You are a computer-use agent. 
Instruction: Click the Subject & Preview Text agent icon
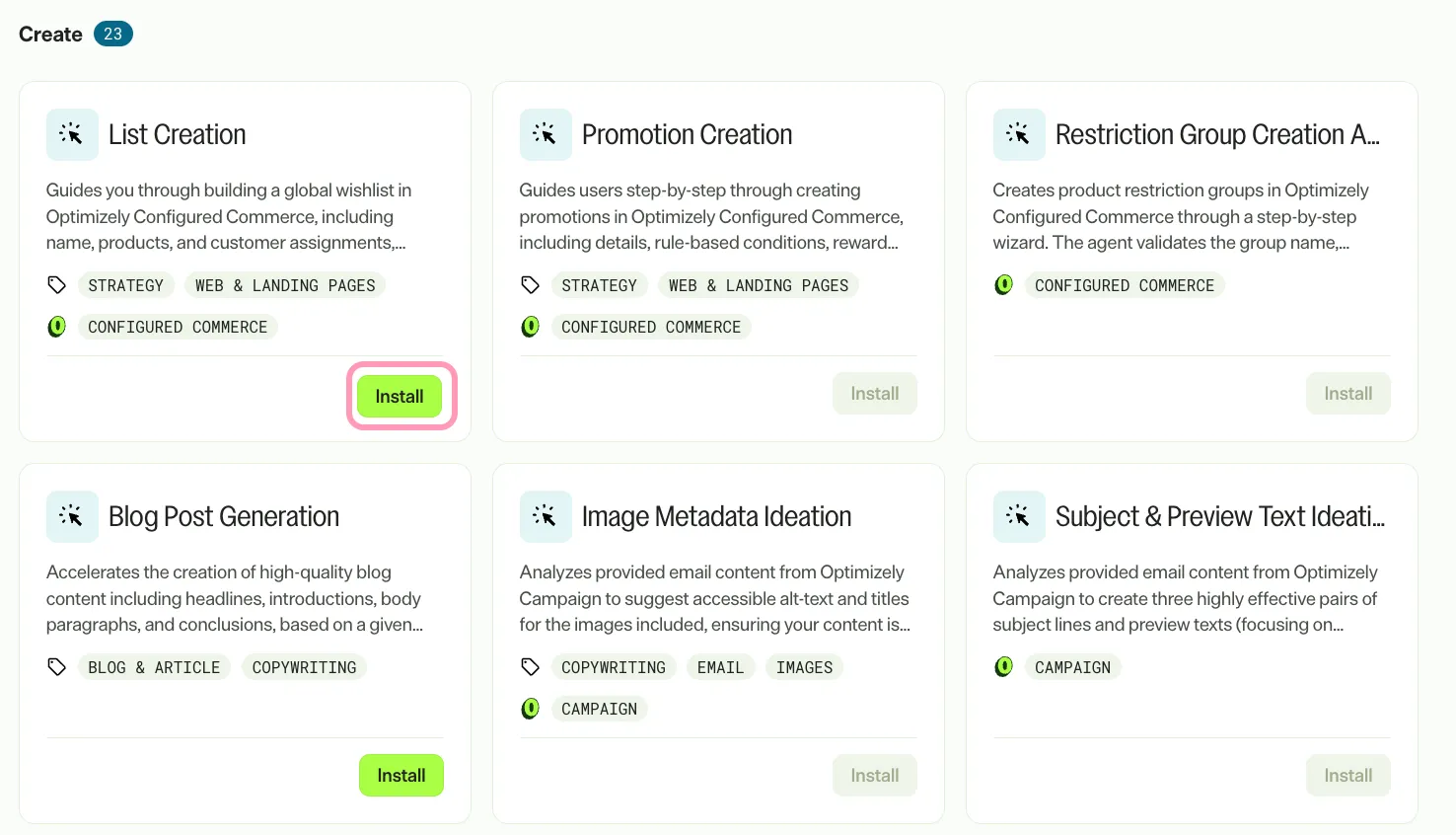[1019, 516]
